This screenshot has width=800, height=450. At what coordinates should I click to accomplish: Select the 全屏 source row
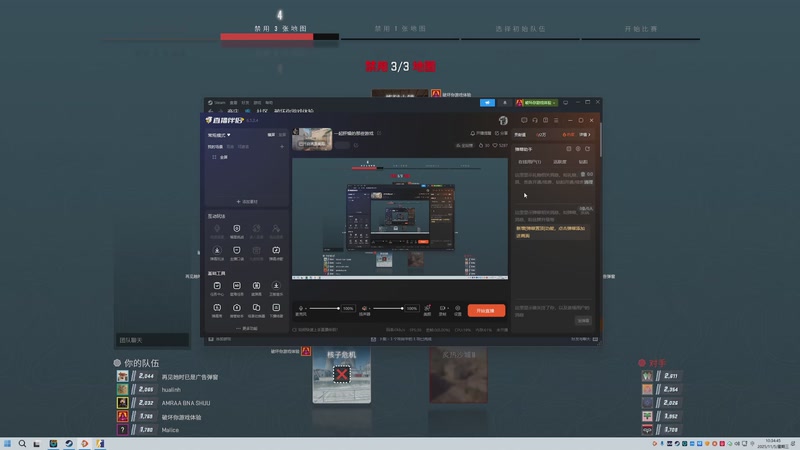(x=246, y=157)
